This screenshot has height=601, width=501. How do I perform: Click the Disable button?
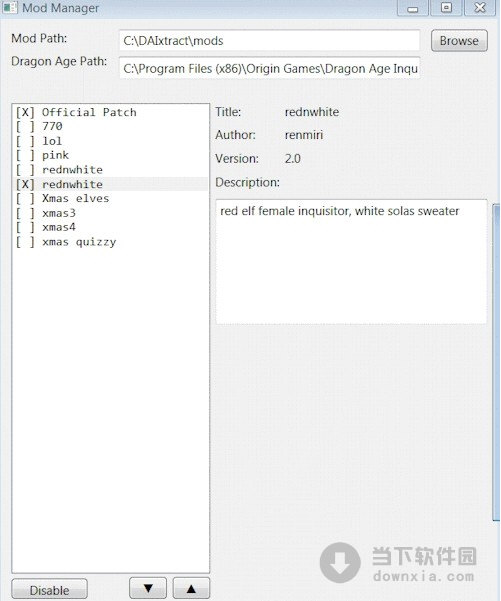(49, 590)
